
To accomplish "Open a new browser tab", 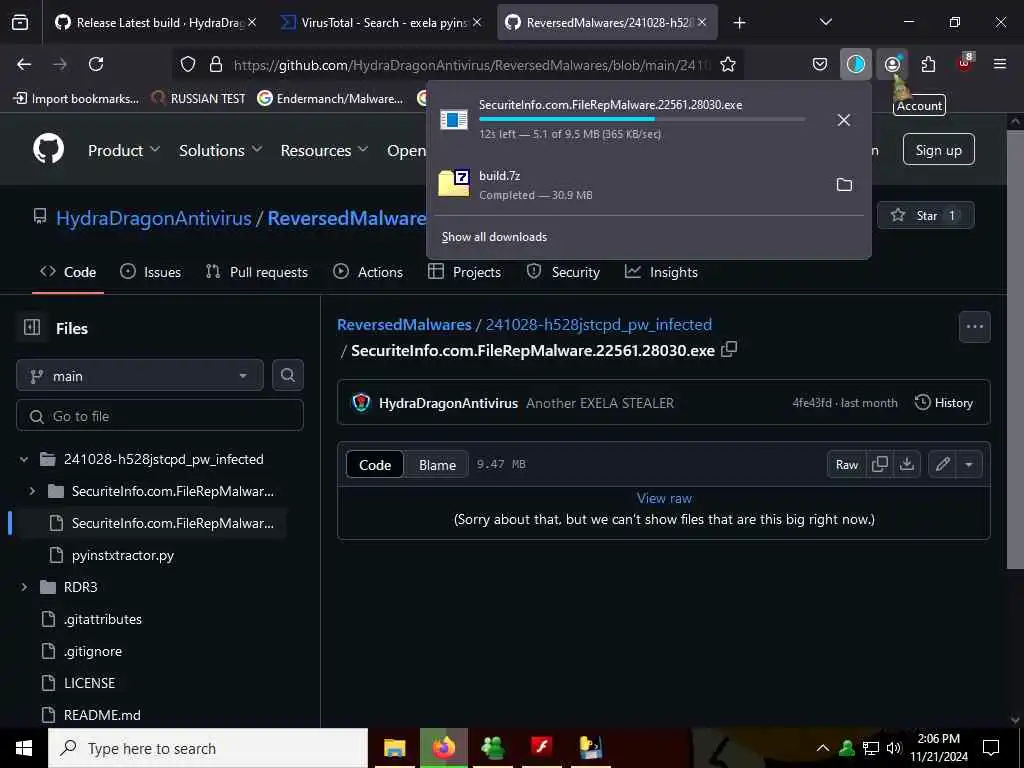I will coord(739,23).
